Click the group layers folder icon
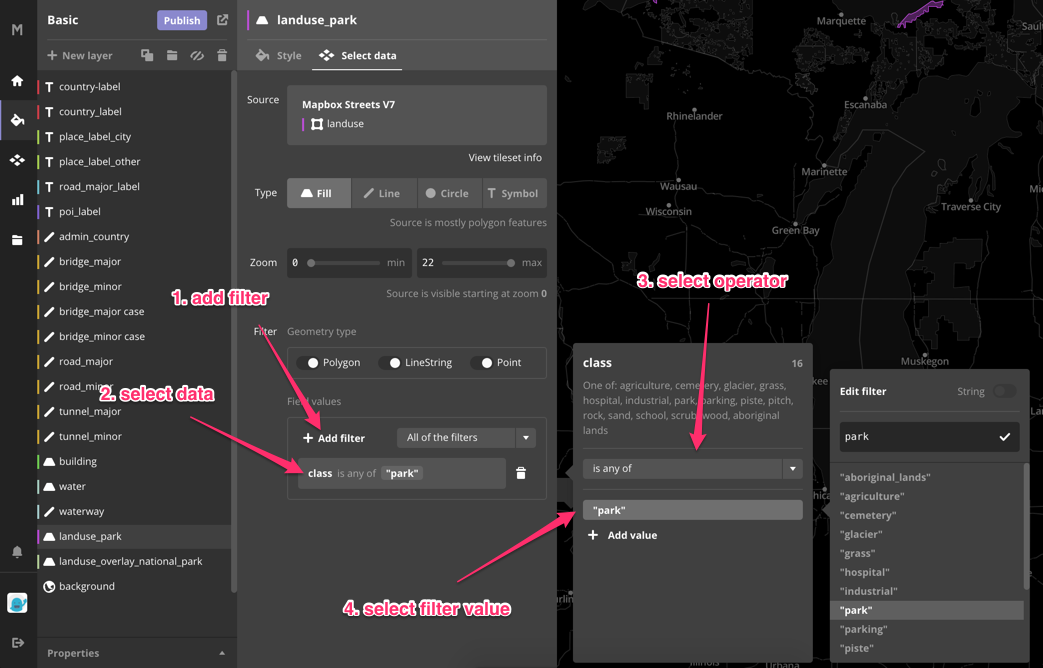Image resolution: width=1043 pixels, height=668 pixels. point(172,56)
